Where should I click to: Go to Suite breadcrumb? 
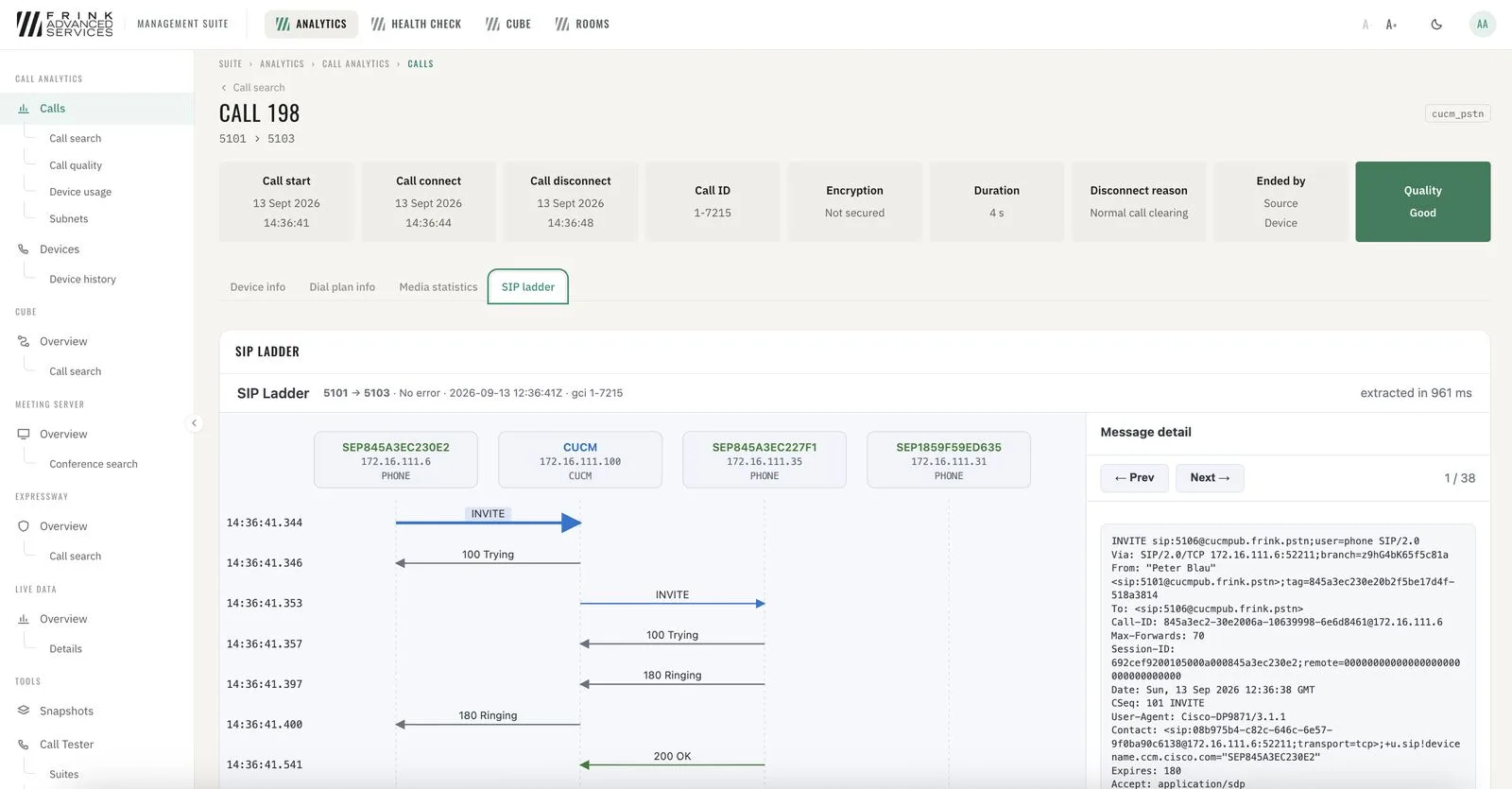[x=231, y=64]
